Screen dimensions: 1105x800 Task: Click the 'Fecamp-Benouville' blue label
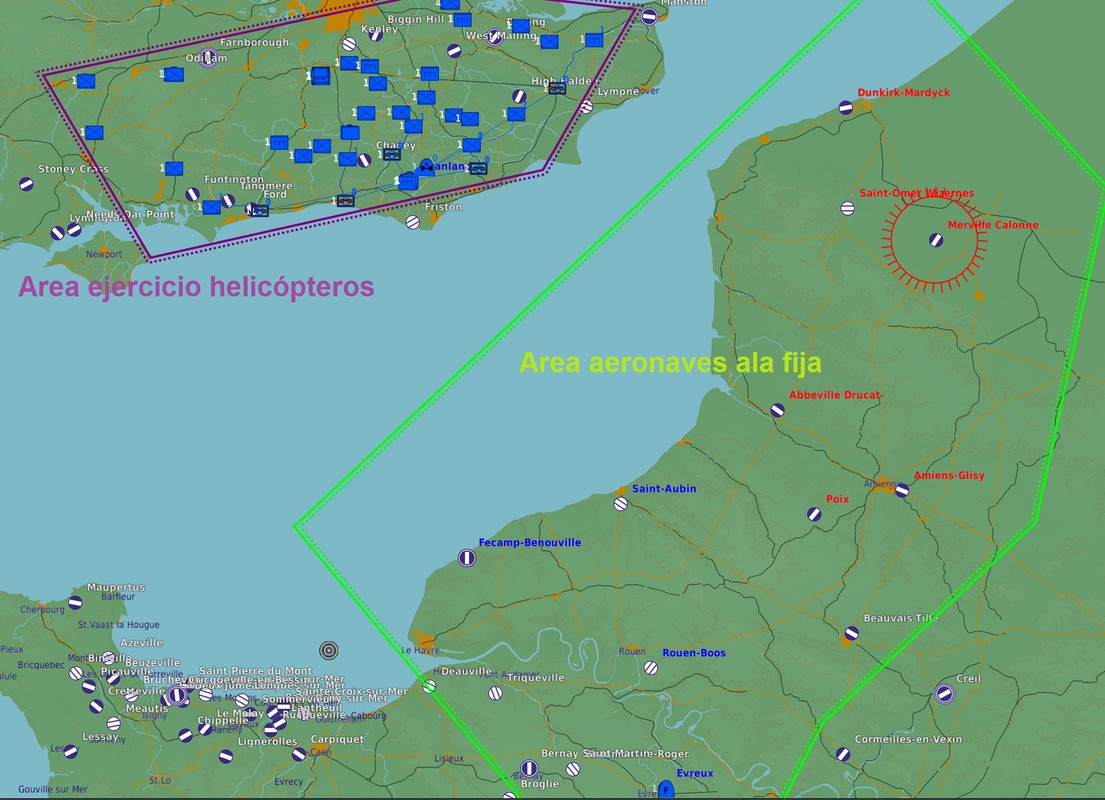pyautogui.click(x=530, y=542)
